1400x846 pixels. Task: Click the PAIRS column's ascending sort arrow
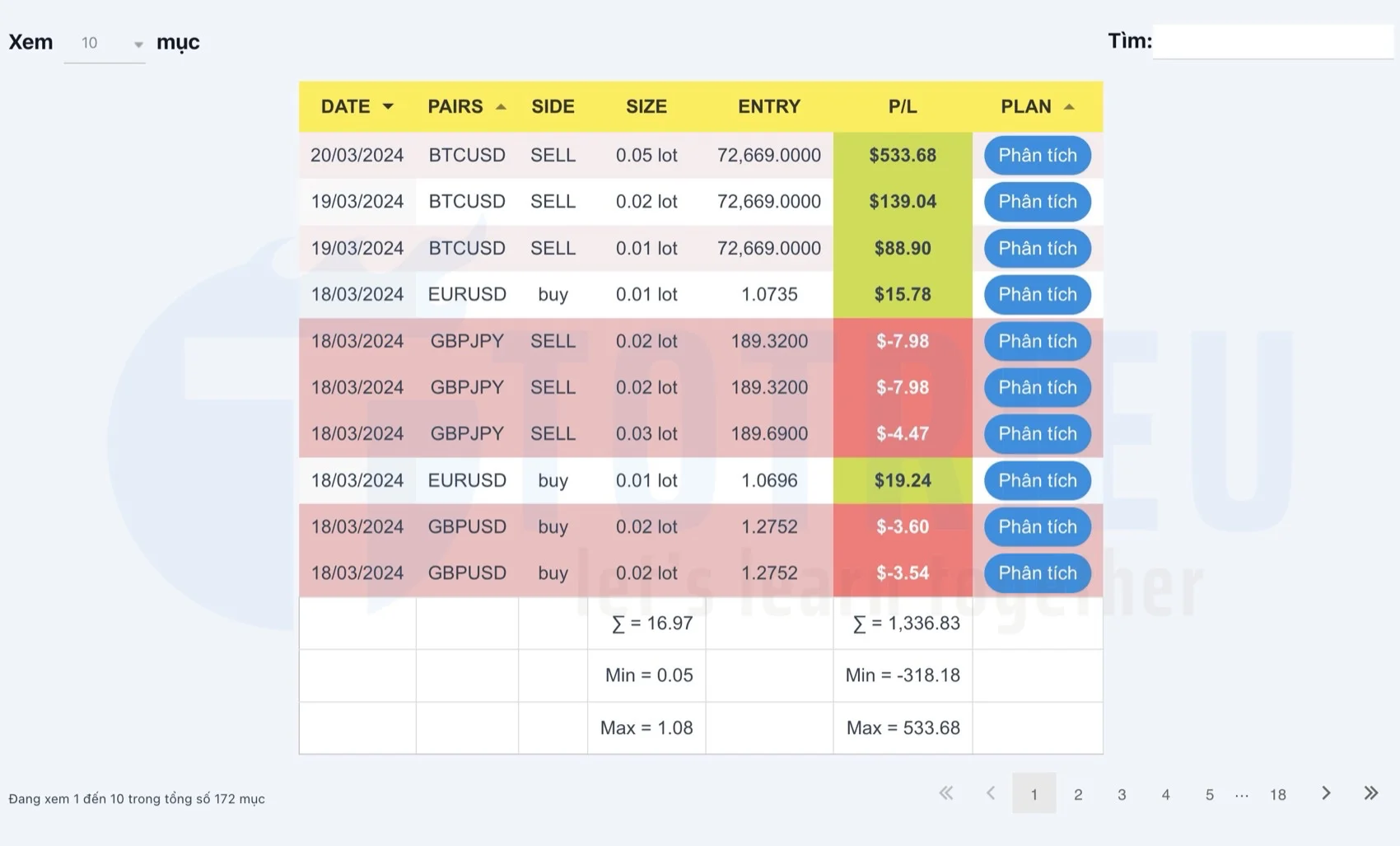[x=501, y=106]
